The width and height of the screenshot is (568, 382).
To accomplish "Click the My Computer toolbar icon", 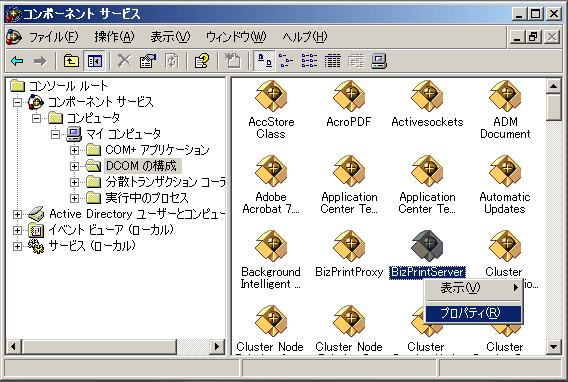I will tap(379, 61).
